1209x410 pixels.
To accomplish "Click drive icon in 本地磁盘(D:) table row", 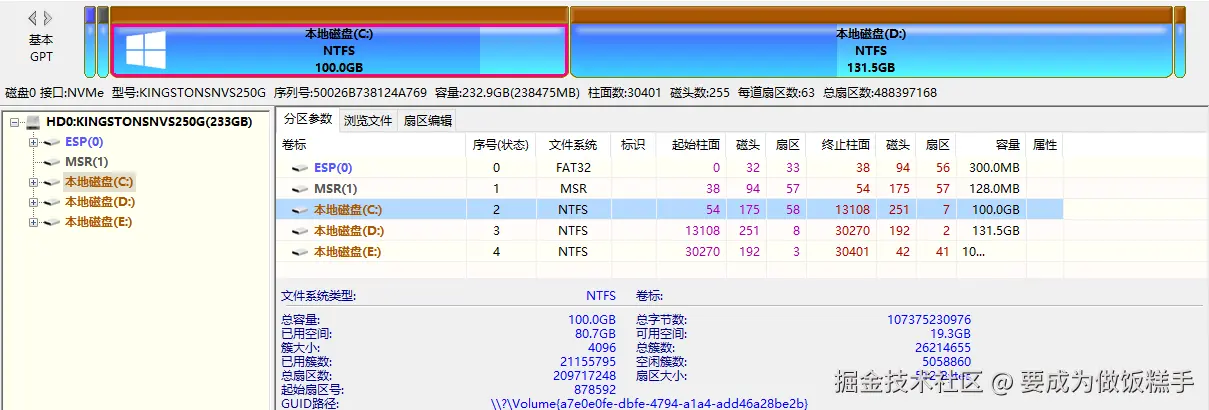I will tap(300, 231).
